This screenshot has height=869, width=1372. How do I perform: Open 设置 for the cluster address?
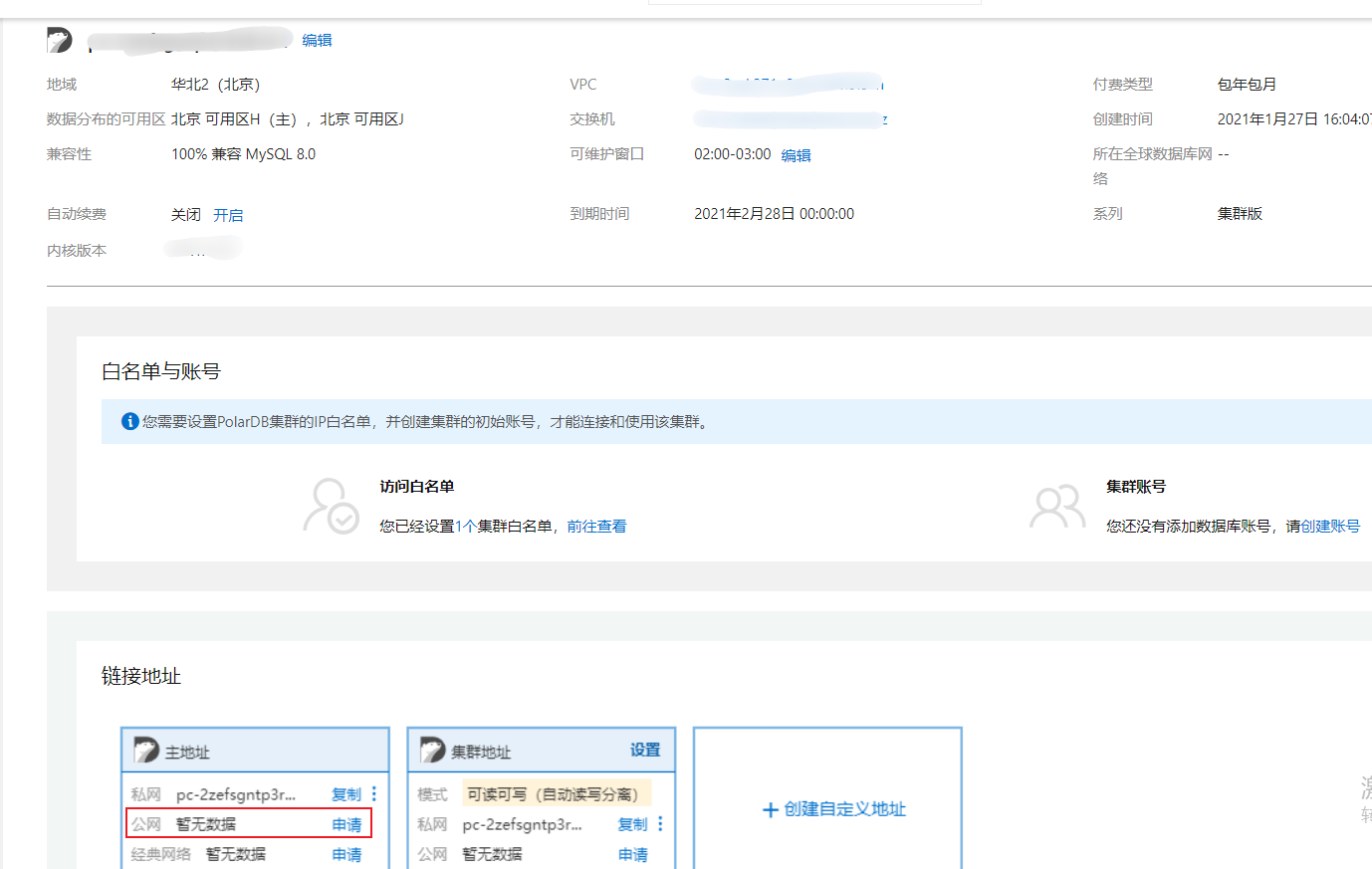[645, 750]
